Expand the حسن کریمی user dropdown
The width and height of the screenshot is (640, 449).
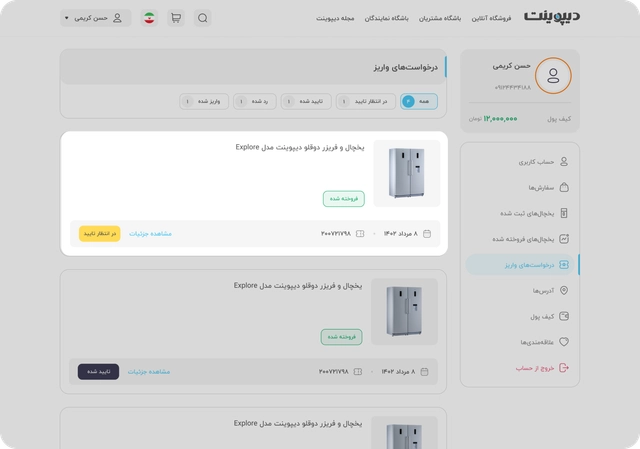(x=96, y=18)
